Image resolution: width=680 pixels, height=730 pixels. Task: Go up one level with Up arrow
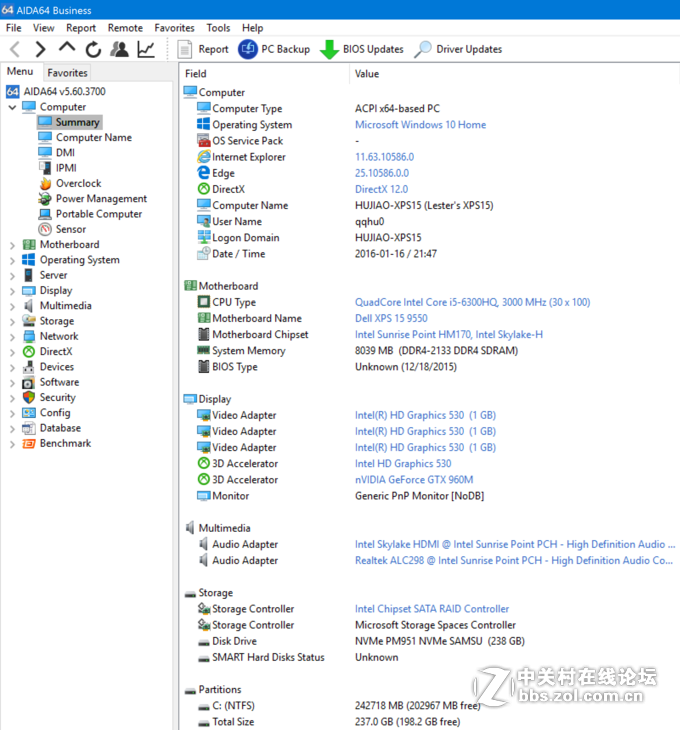pos(67,48)
